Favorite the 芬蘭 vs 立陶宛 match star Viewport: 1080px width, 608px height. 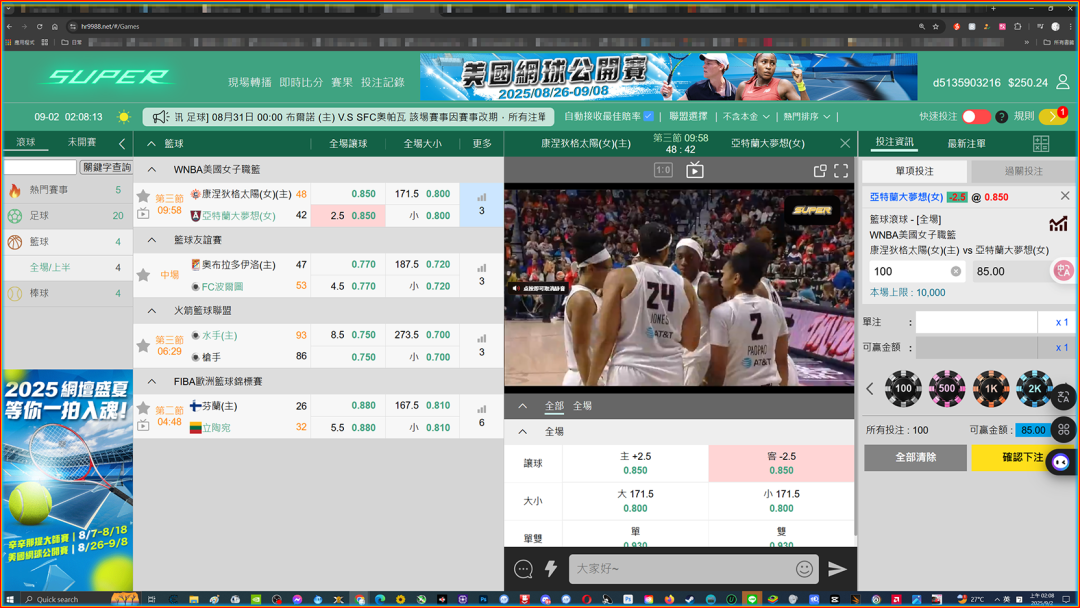143,408
